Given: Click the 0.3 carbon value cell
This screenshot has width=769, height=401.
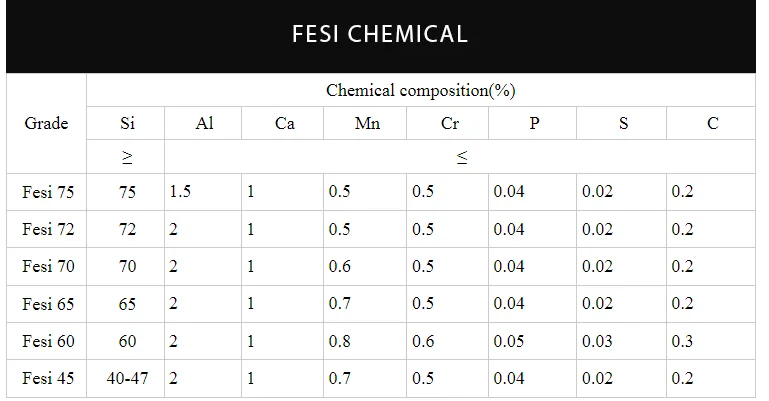Looking at the screenshot, I should [x=683, y=341].
